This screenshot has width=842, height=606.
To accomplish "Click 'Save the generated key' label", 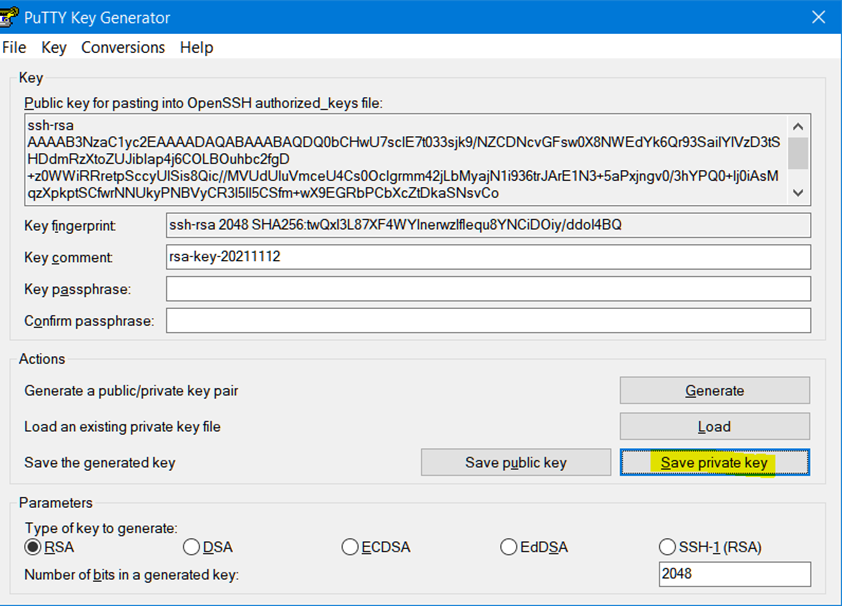I will [x=100, y=463].
